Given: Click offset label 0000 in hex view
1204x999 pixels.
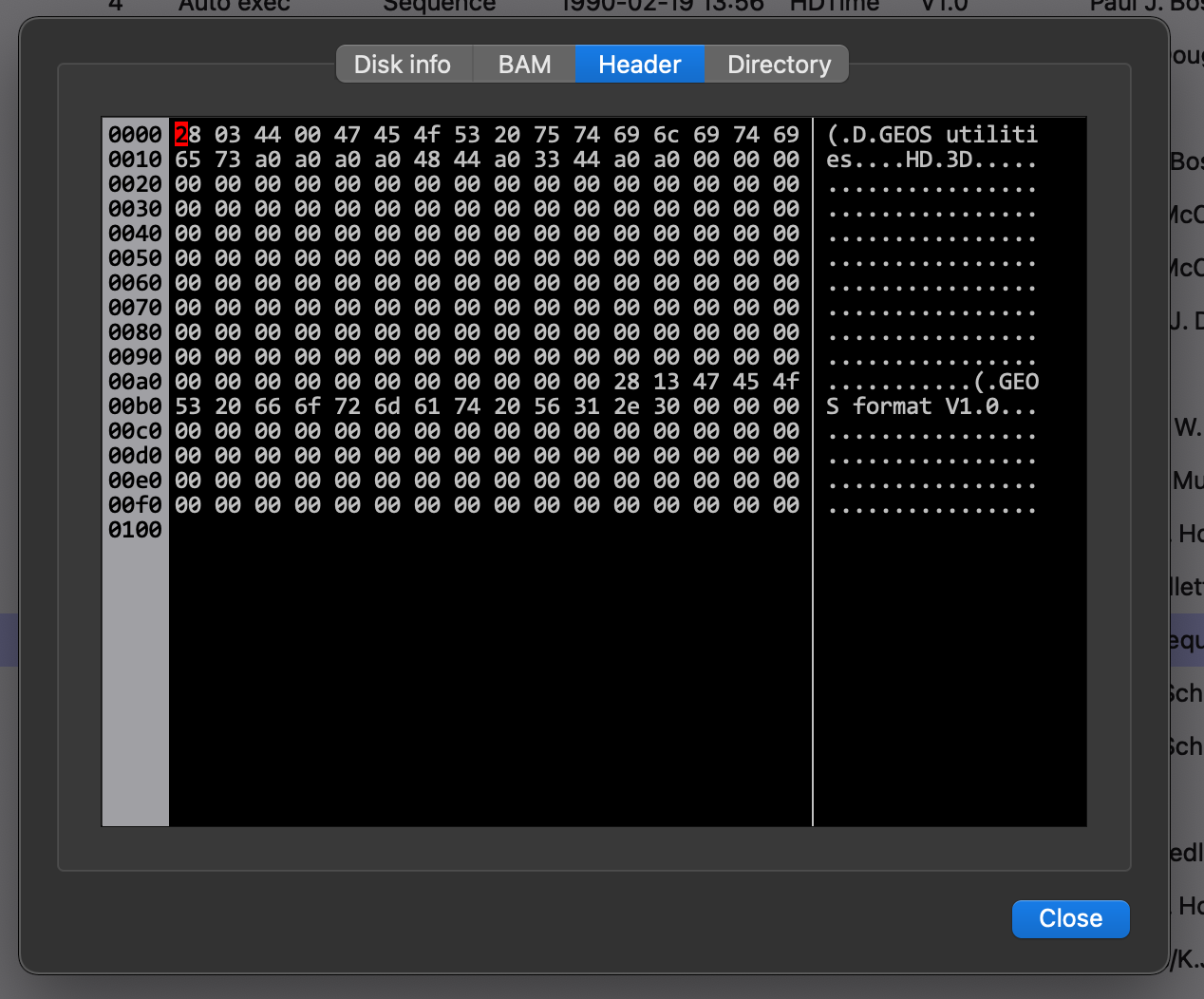Looking at the screenshot, I should point(135,135).
